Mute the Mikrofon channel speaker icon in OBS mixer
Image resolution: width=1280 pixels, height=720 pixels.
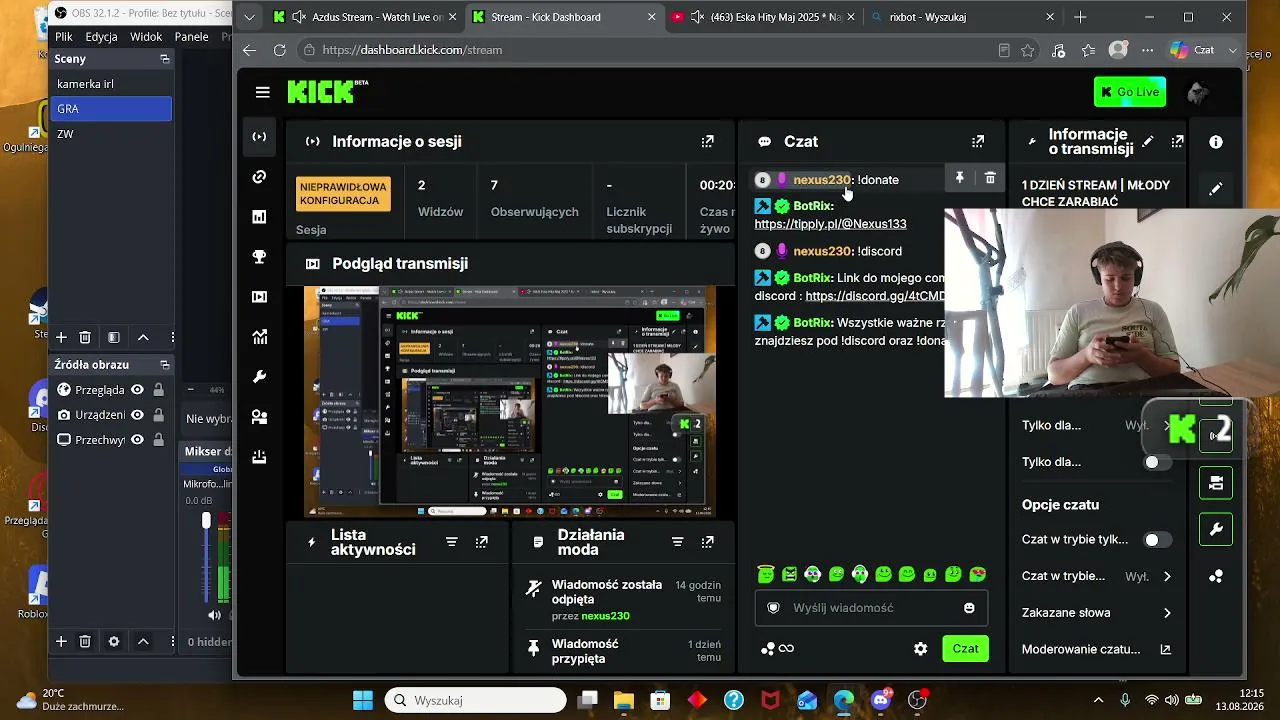pos(214,615)
